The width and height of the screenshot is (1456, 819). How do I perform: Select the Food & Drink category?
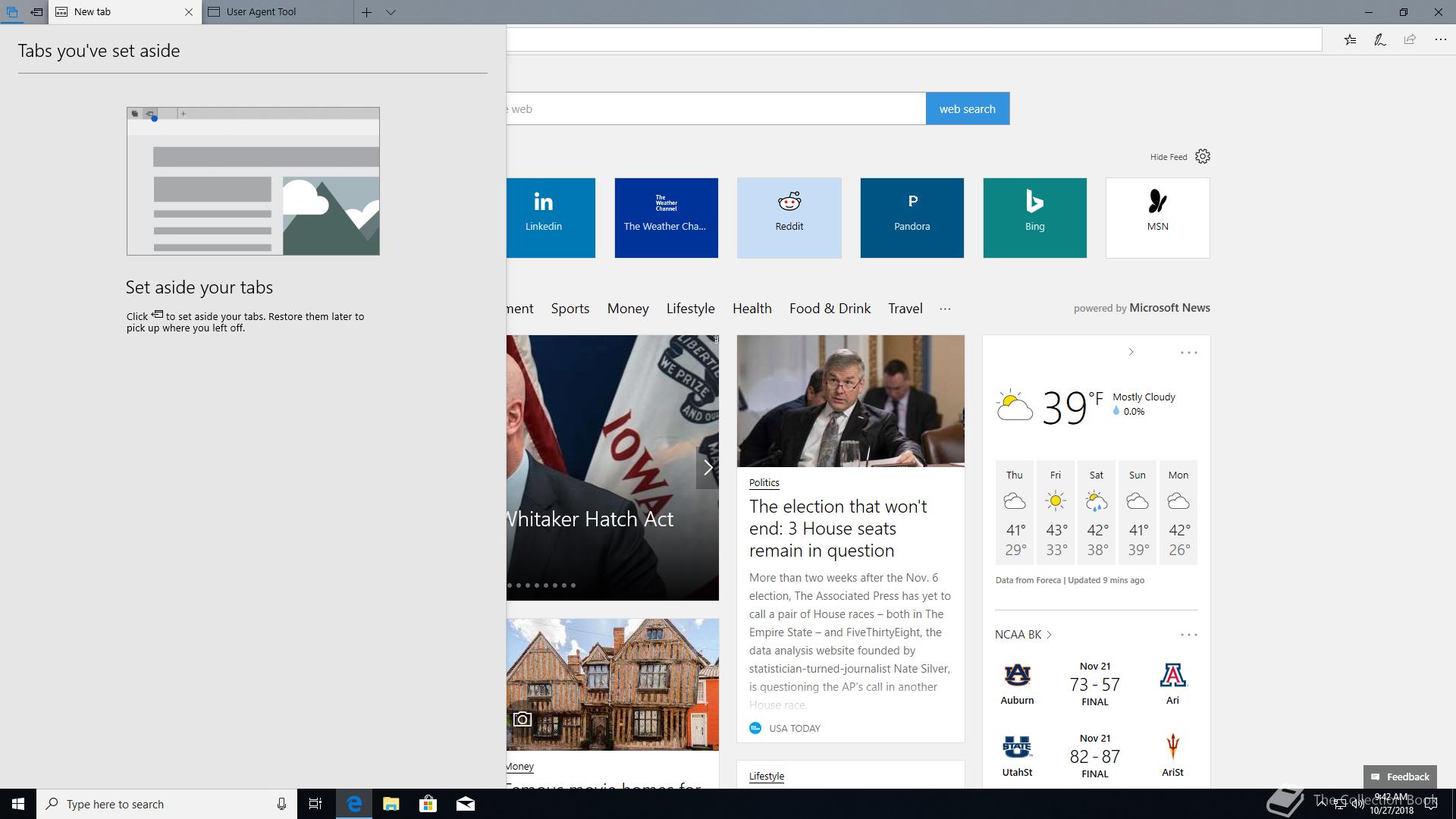[x=830, y=309]
